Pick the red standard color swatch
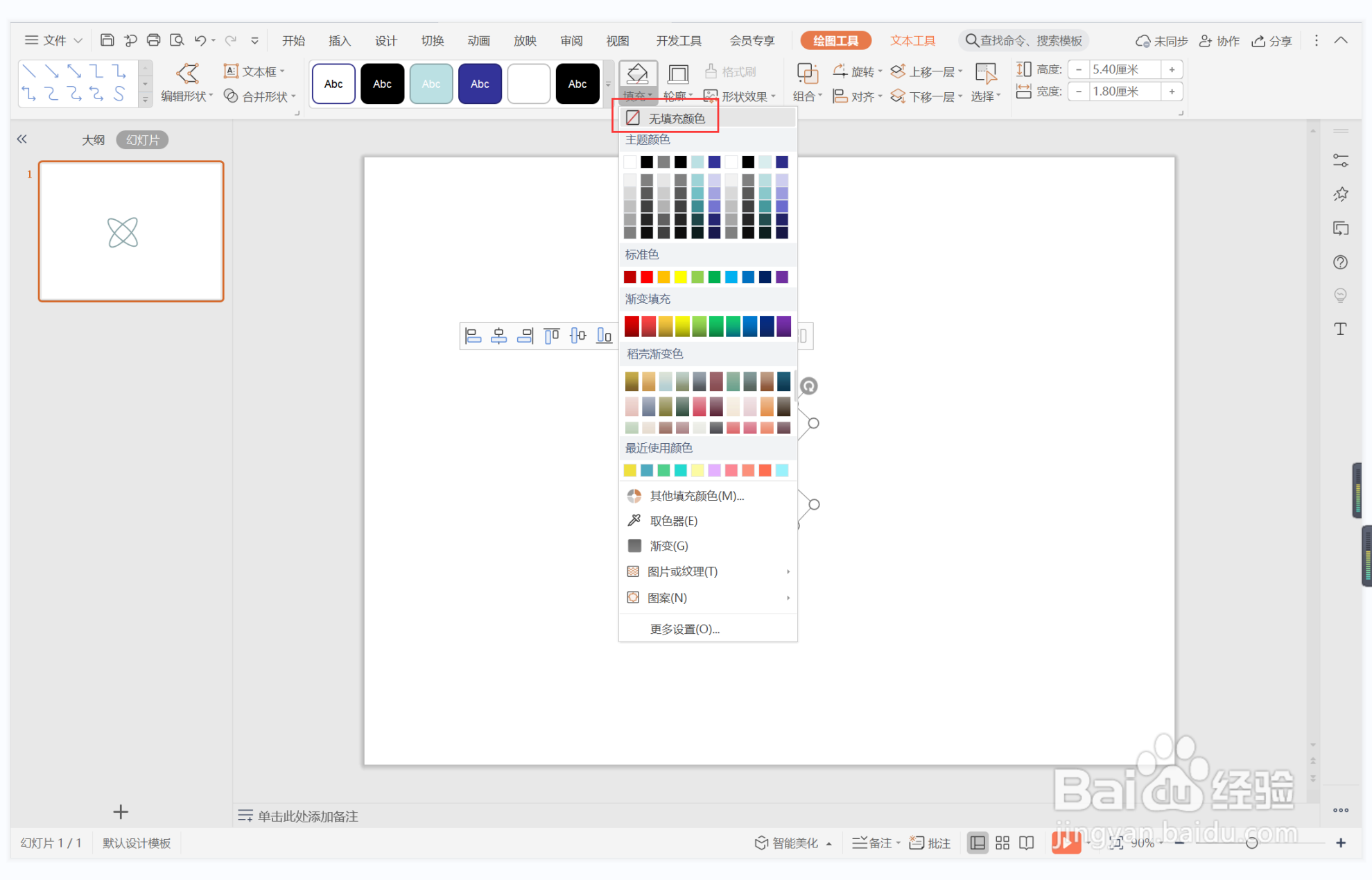Viewport: 1372px width, 880px height. 646,277
